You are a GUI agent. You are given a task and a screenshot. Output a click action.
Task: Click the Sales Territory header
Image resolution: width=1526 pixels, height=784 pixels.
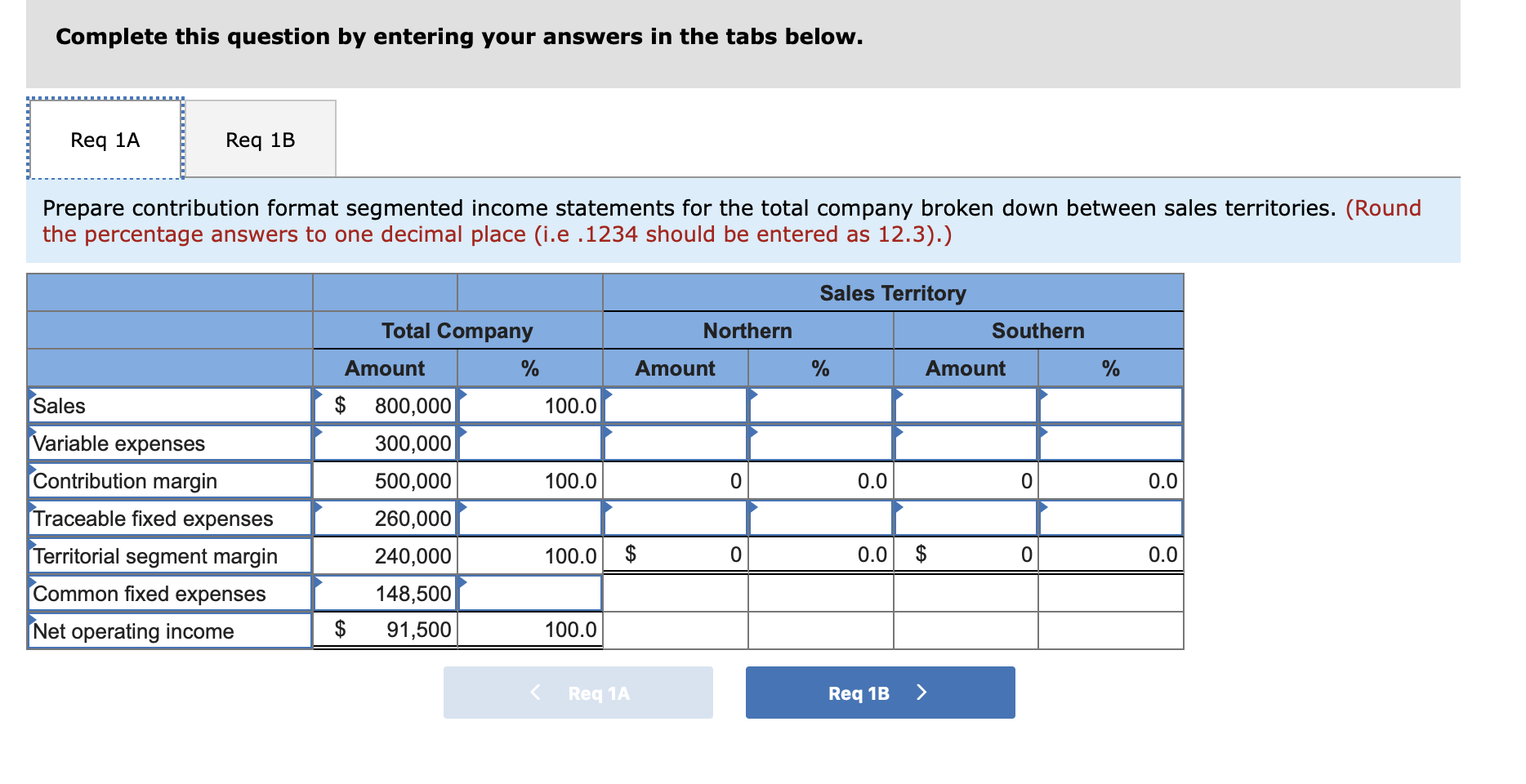coord(893,292)
